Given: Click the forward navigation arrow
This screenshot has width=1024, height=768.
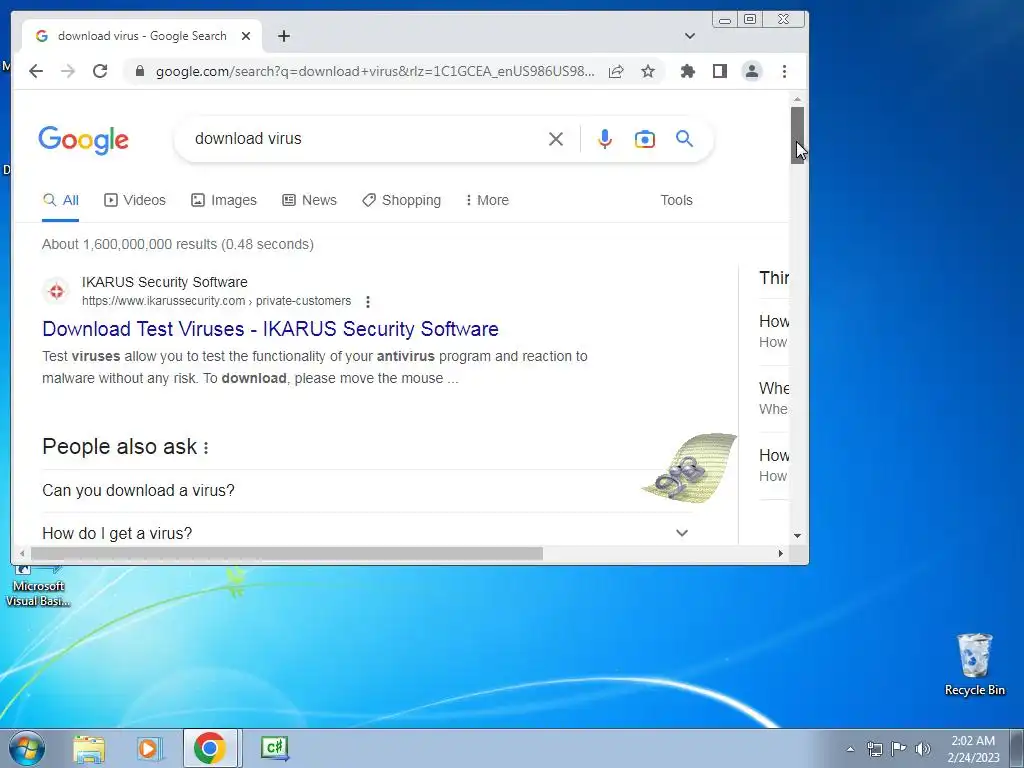Looking at the screenshot, I should [x=68, y=71].
